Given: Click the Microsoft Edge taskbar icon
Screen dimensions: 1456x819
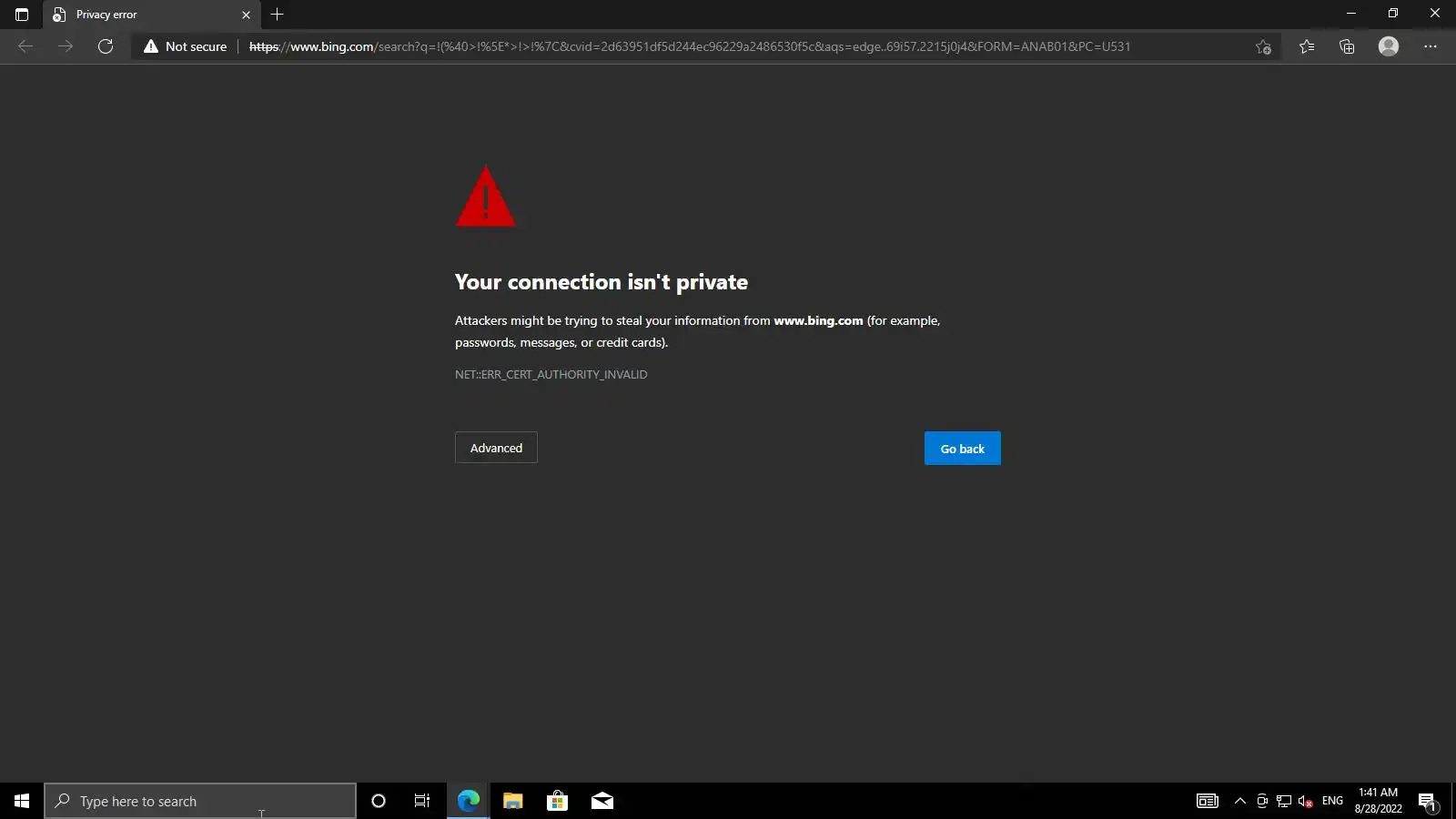Looking at the screenshot, I should 468,801.
